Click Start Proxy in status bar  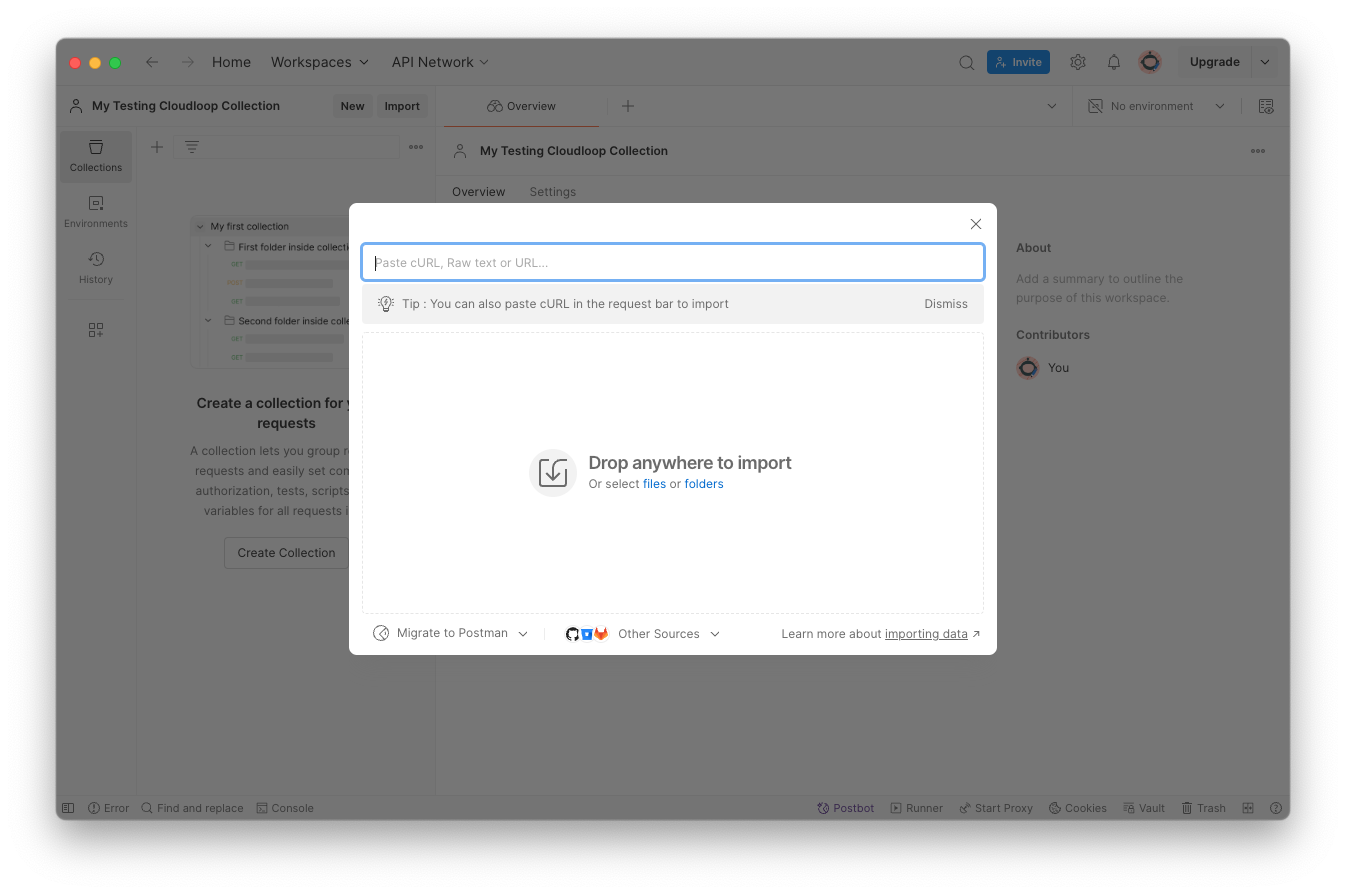tap(996, 808)
